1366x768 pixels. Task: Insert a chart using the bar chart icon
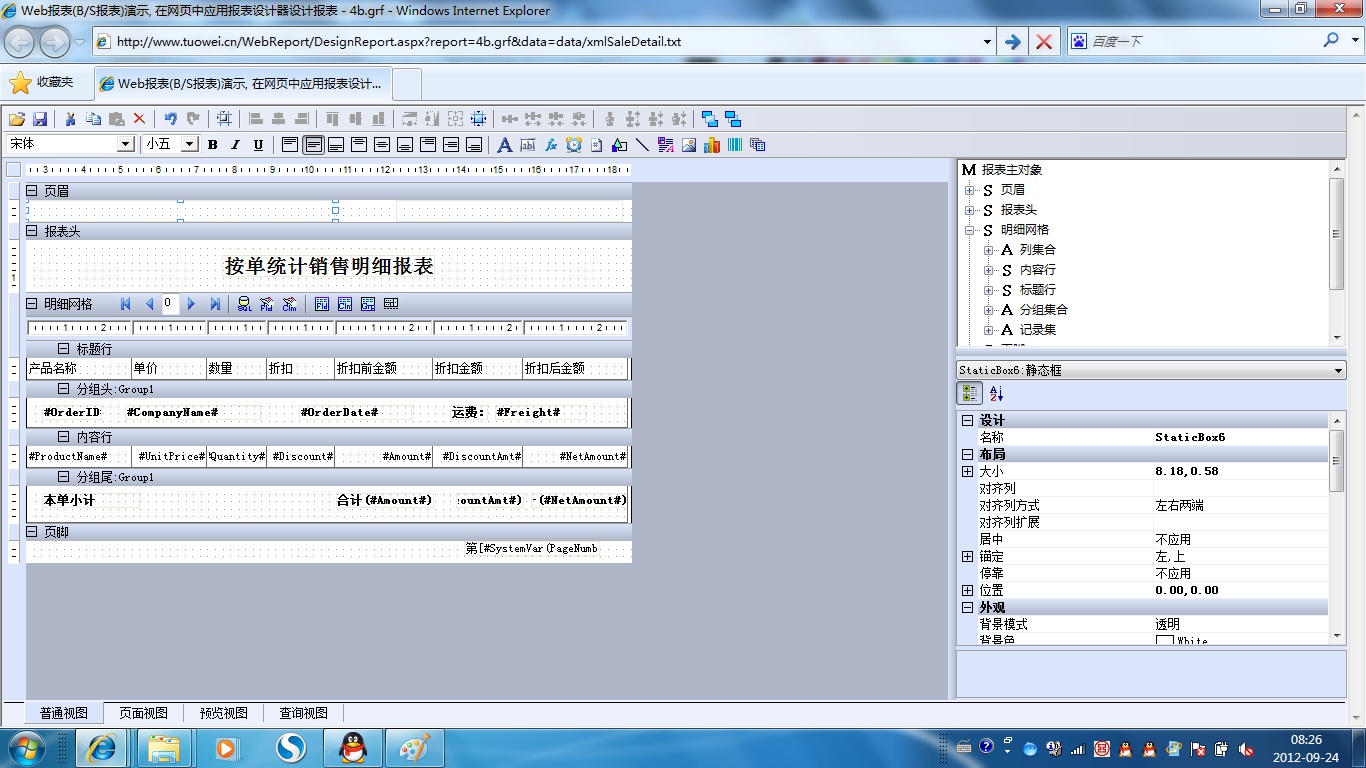(x=712, y=145)
